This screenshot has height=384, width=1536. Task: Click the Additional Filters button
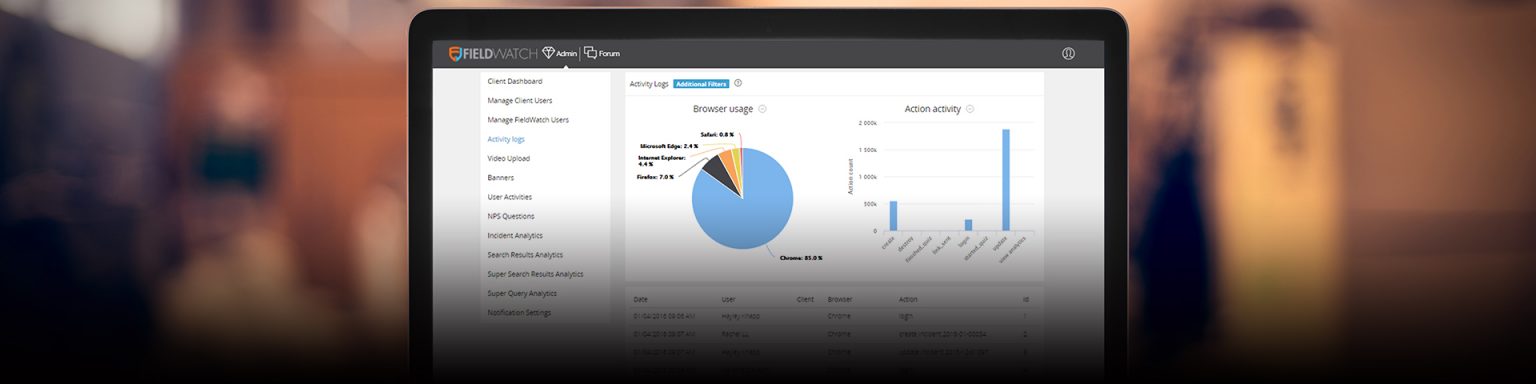click(x=701, y=84)
